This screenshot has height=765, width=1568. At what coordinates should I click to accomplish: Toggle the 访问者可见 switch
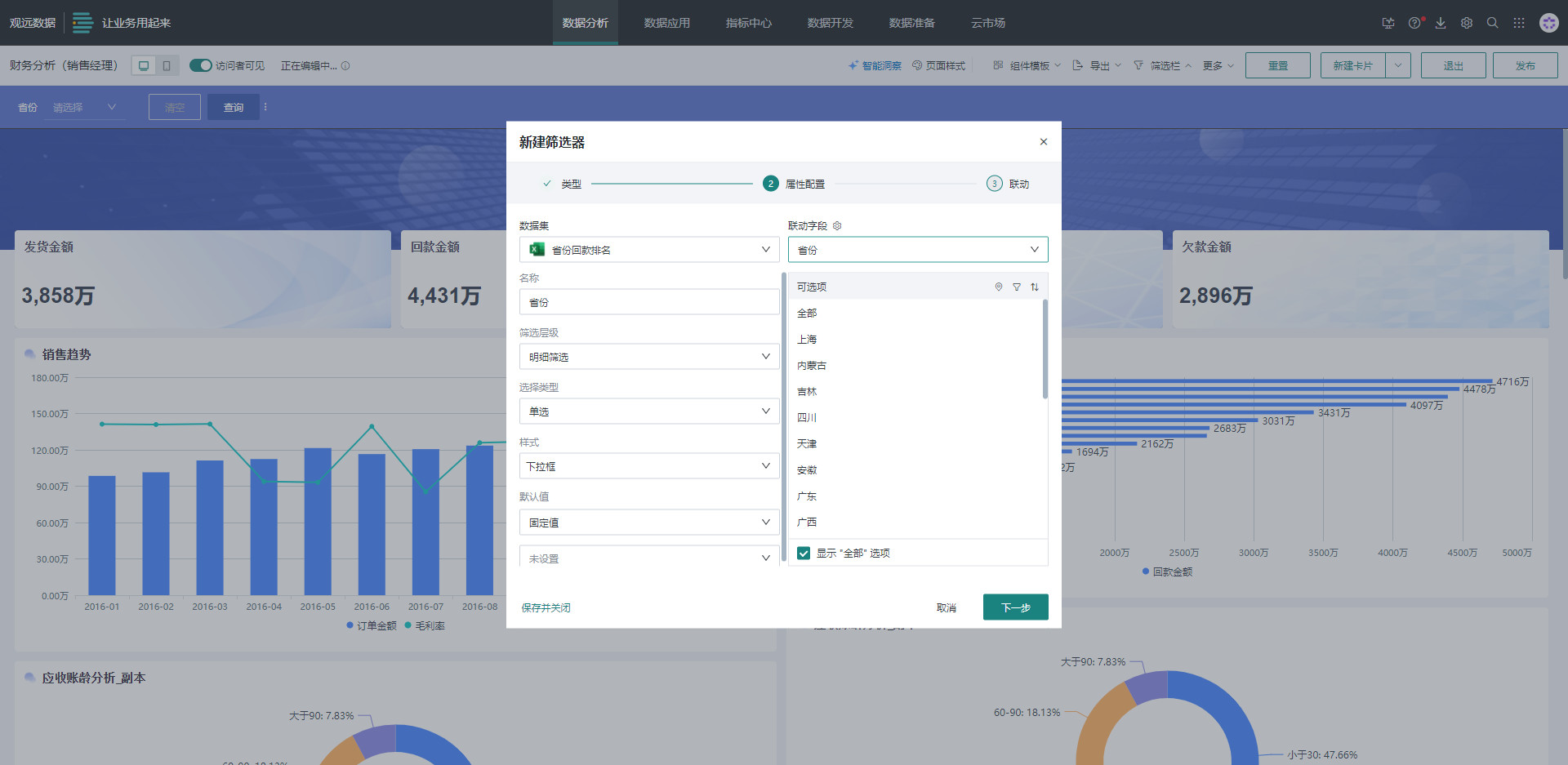pos(200,65)
